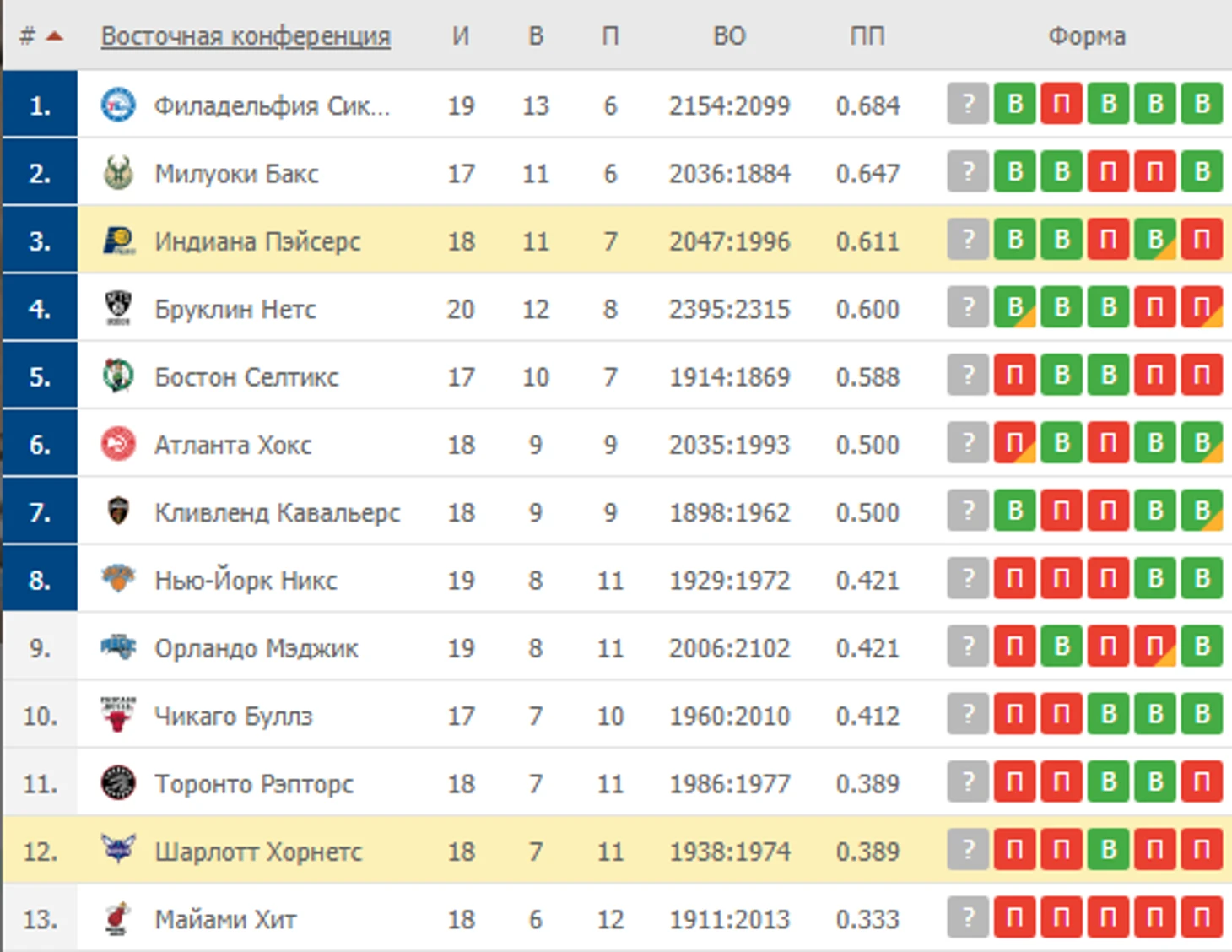The height and width of the screenshot is (952, 1232).
Task: Click the Toronto Raptors logo
Action: 118,783
